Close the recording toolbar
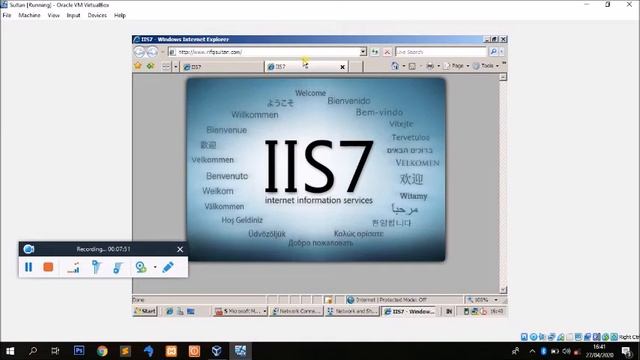Viewport: 640px width, 360px height. click(180, 249)
